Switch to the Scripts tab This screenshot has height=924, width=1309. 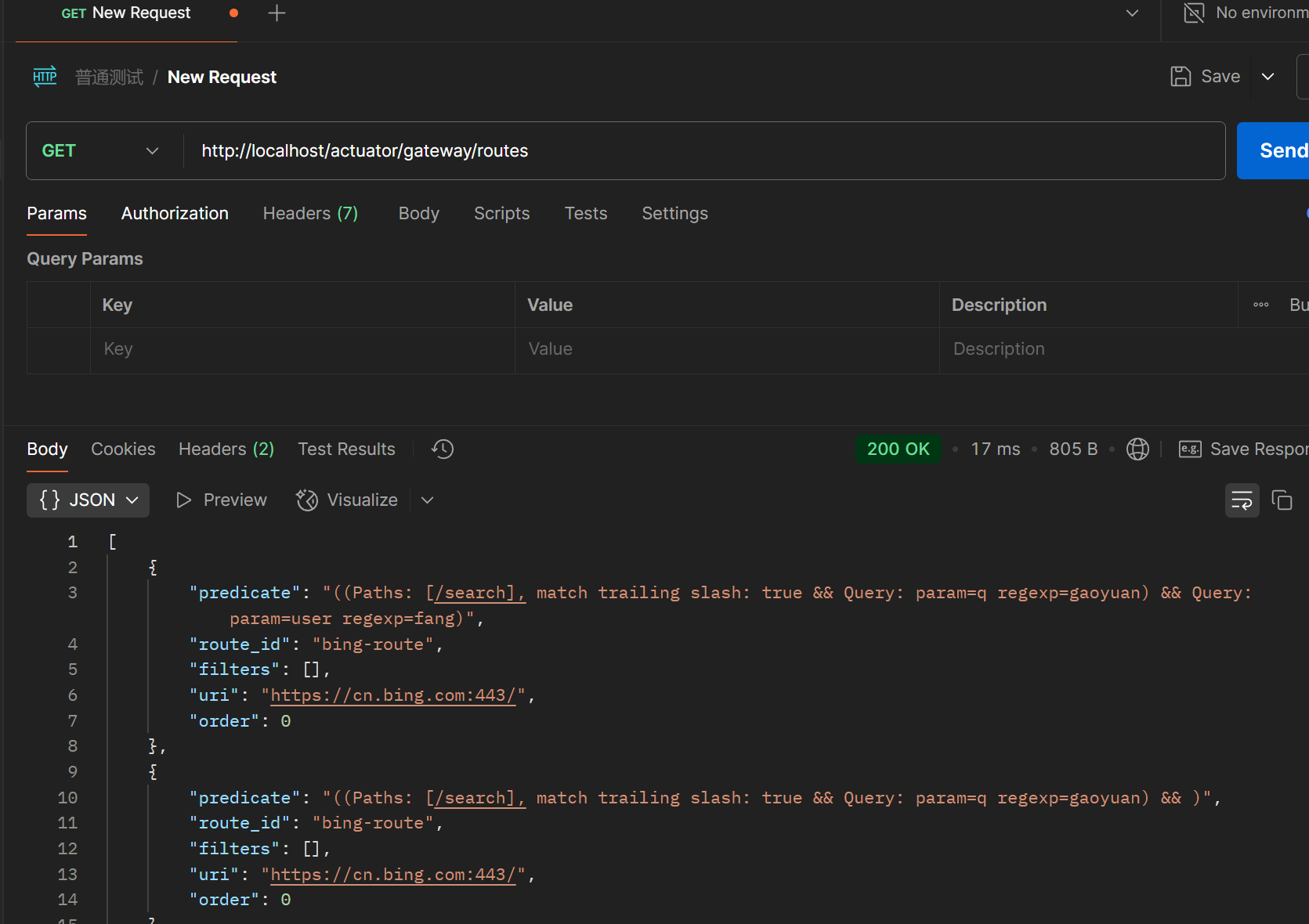tap(502, 213)
